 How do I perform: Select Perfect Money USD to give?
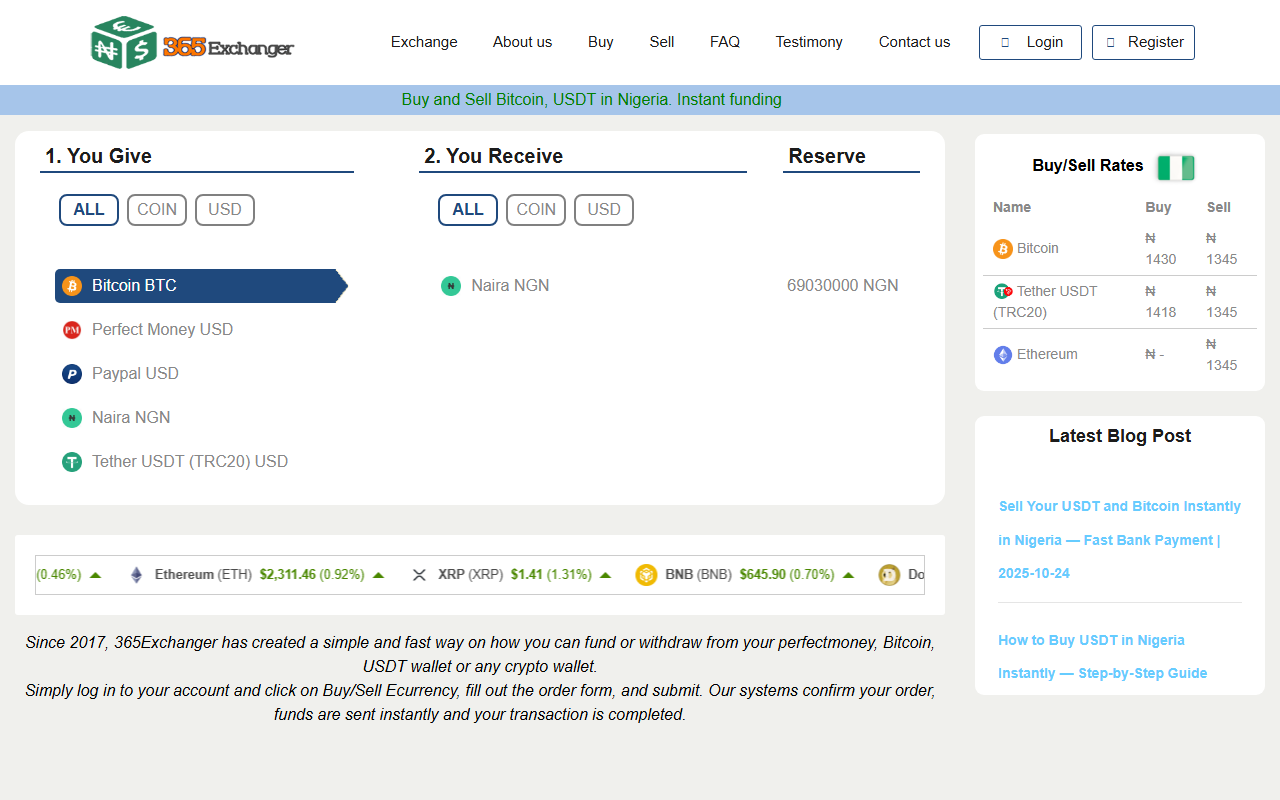[201, 330]
